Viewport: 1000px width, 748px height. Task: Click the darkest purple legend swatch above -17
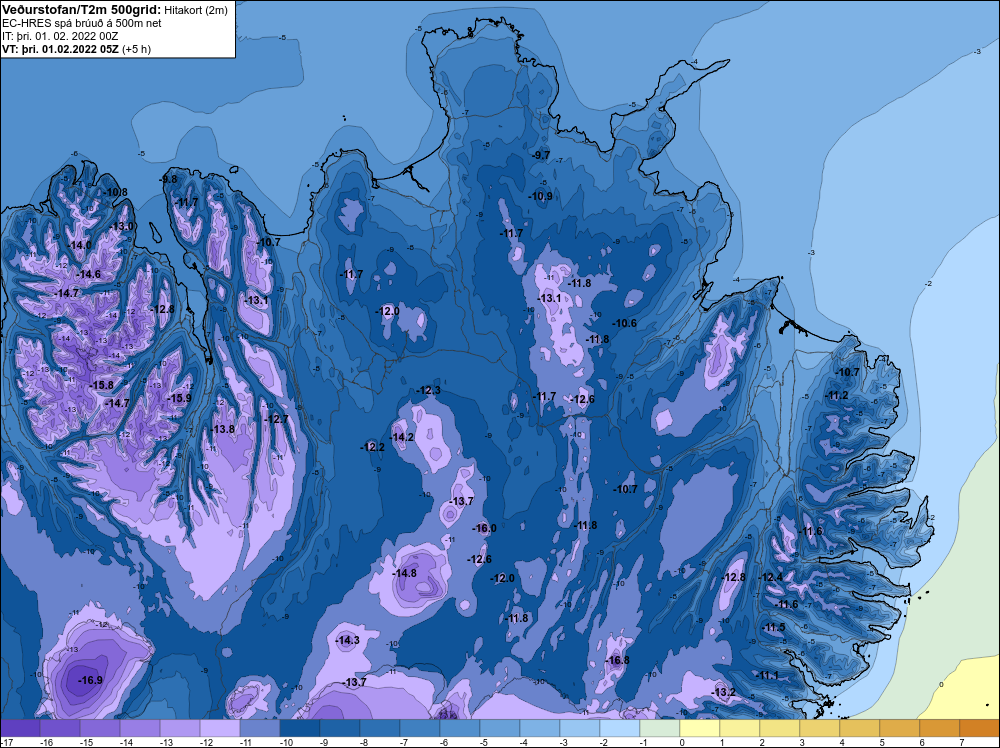(20, 728)
